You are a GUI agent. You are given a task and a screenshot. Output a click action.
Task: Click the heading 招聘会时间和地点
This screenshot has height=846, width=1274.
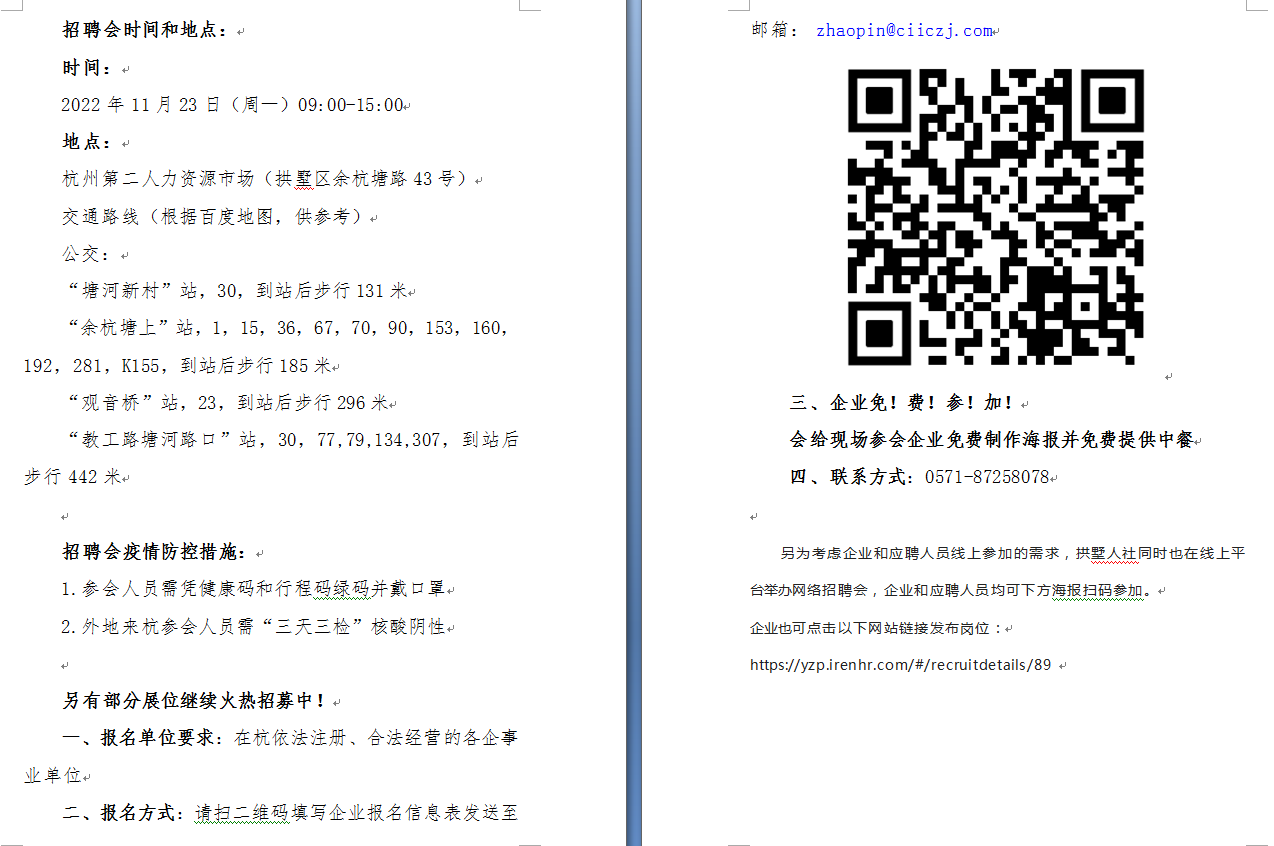(x=146, y=30)
